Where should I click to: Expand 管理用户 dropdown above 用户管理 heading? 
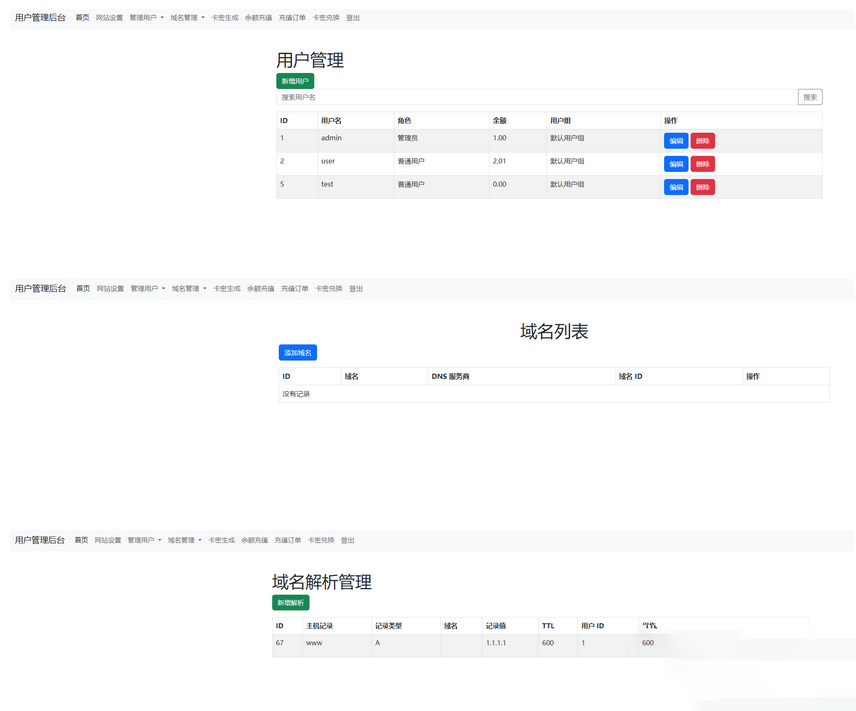coord(146,18)
